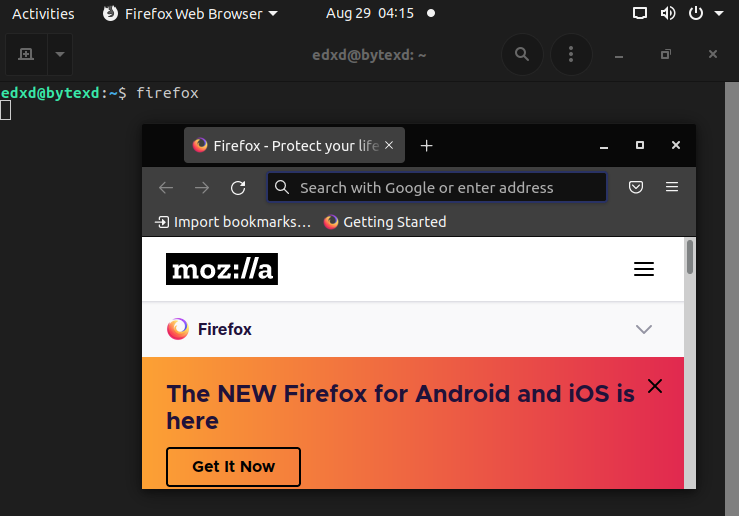The width and height of the screenshot is (739, 516).
Task: Open terminal kebab options menu
Action: pyautogui.click(x=571, y=54)
